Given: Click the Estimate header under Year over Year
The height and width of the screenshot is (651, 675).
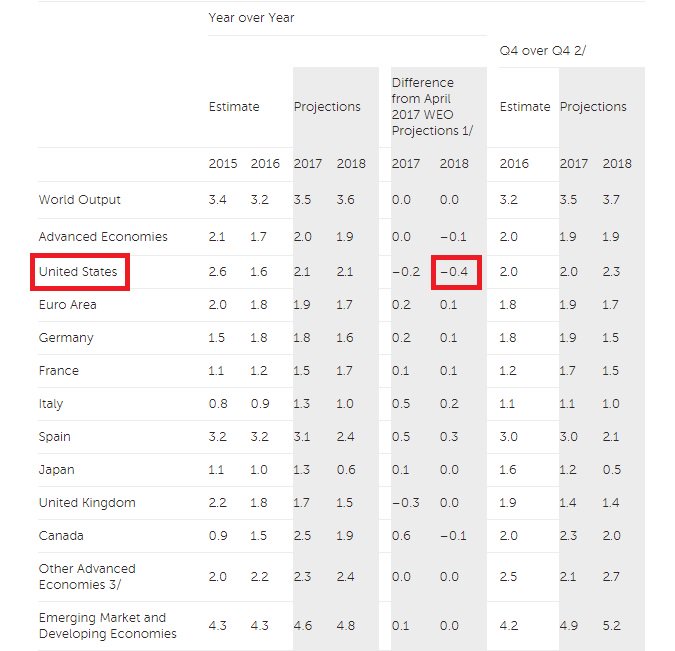Looking at the screenshot, I should point(234,107).
